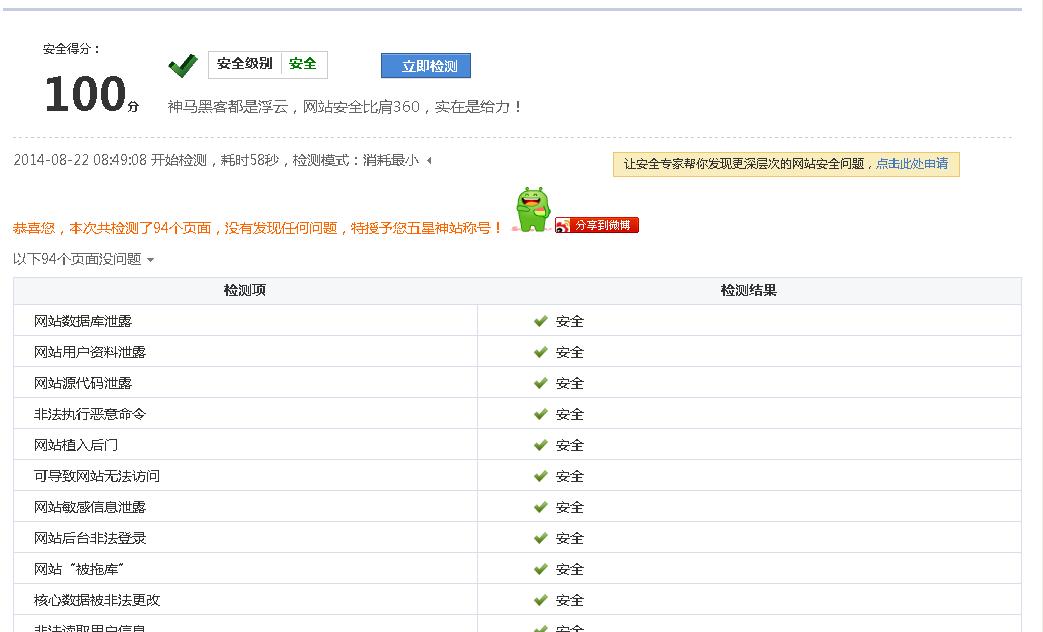Select the 非法执行恶意命令 row text
The width and height of the screenshot is (1043, 632).
[90, 414]
